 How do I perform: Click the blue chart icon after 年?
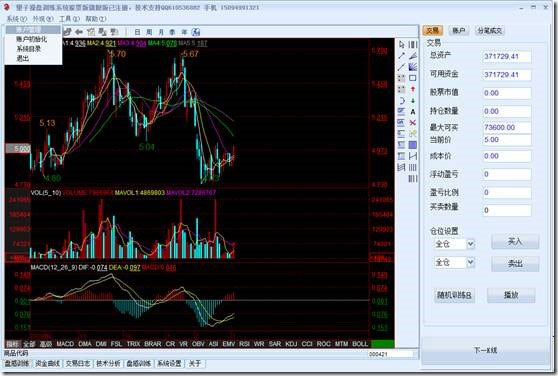(196, 32)
